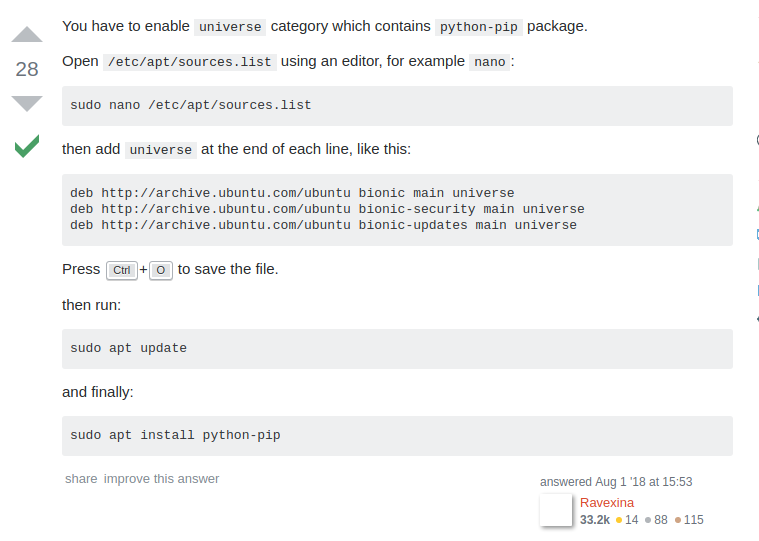Click the O keyboard key icon
Screen dimensions: 759x541
160,270
